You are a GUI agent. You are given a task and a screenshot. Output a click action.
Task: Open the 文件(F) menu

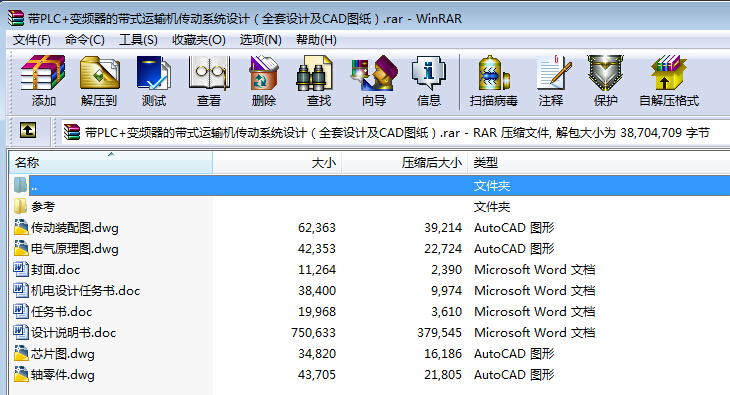(x=32, y=40)
